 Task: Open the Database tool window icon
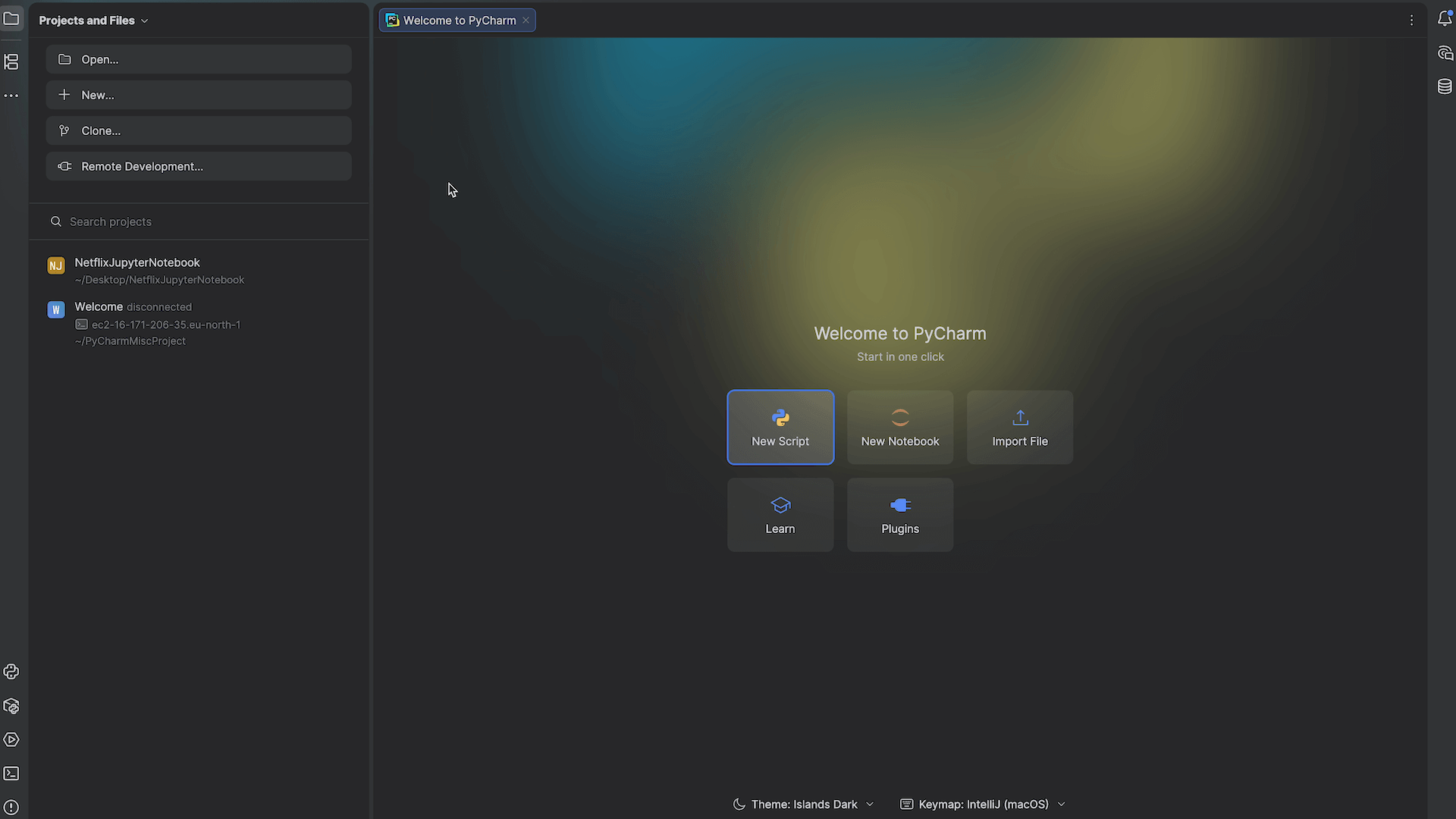[1445, 86]
